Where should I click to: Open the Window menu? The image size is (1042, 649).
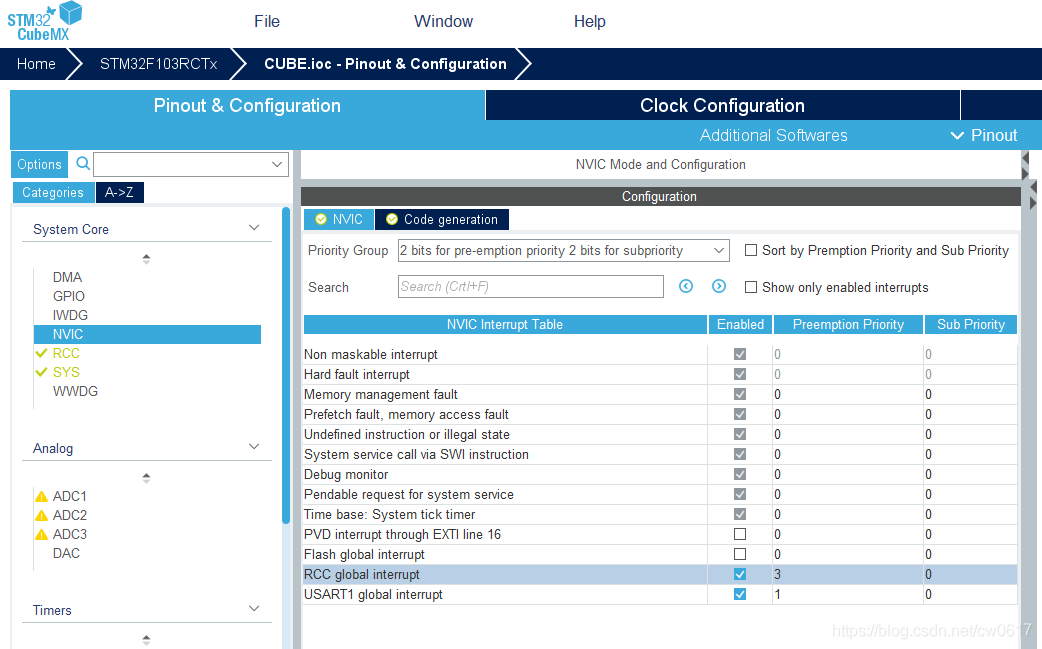pos(443,21)
